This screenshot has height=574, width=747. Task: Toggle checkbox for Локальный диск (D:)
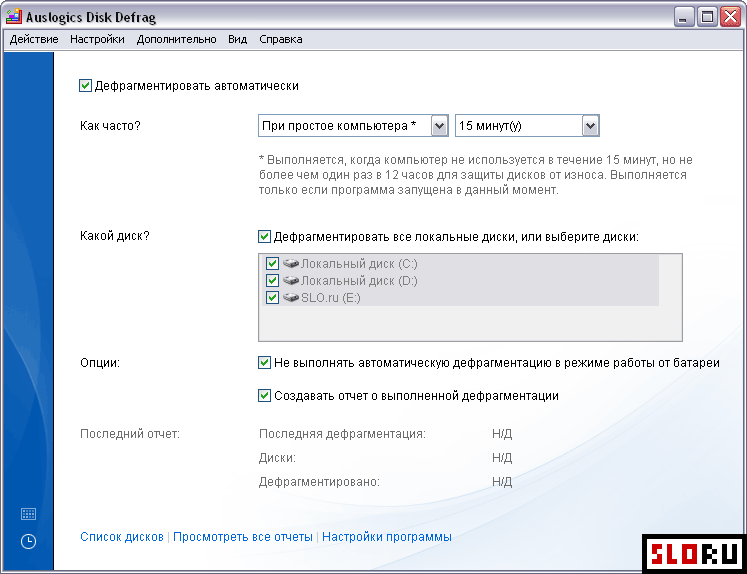(273, 281)
